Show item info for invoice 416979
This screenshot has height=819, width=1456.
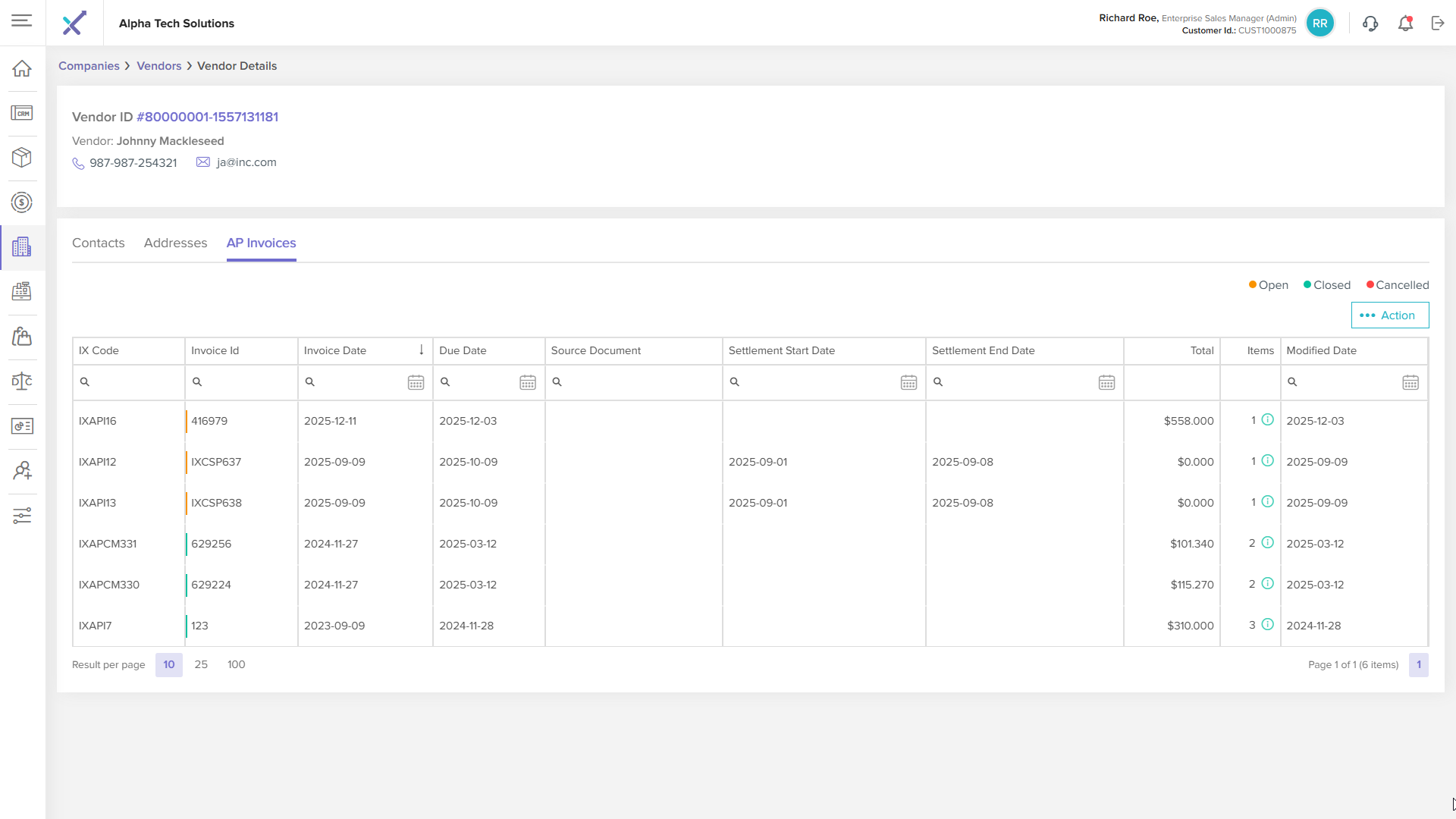click(1267, 420)
